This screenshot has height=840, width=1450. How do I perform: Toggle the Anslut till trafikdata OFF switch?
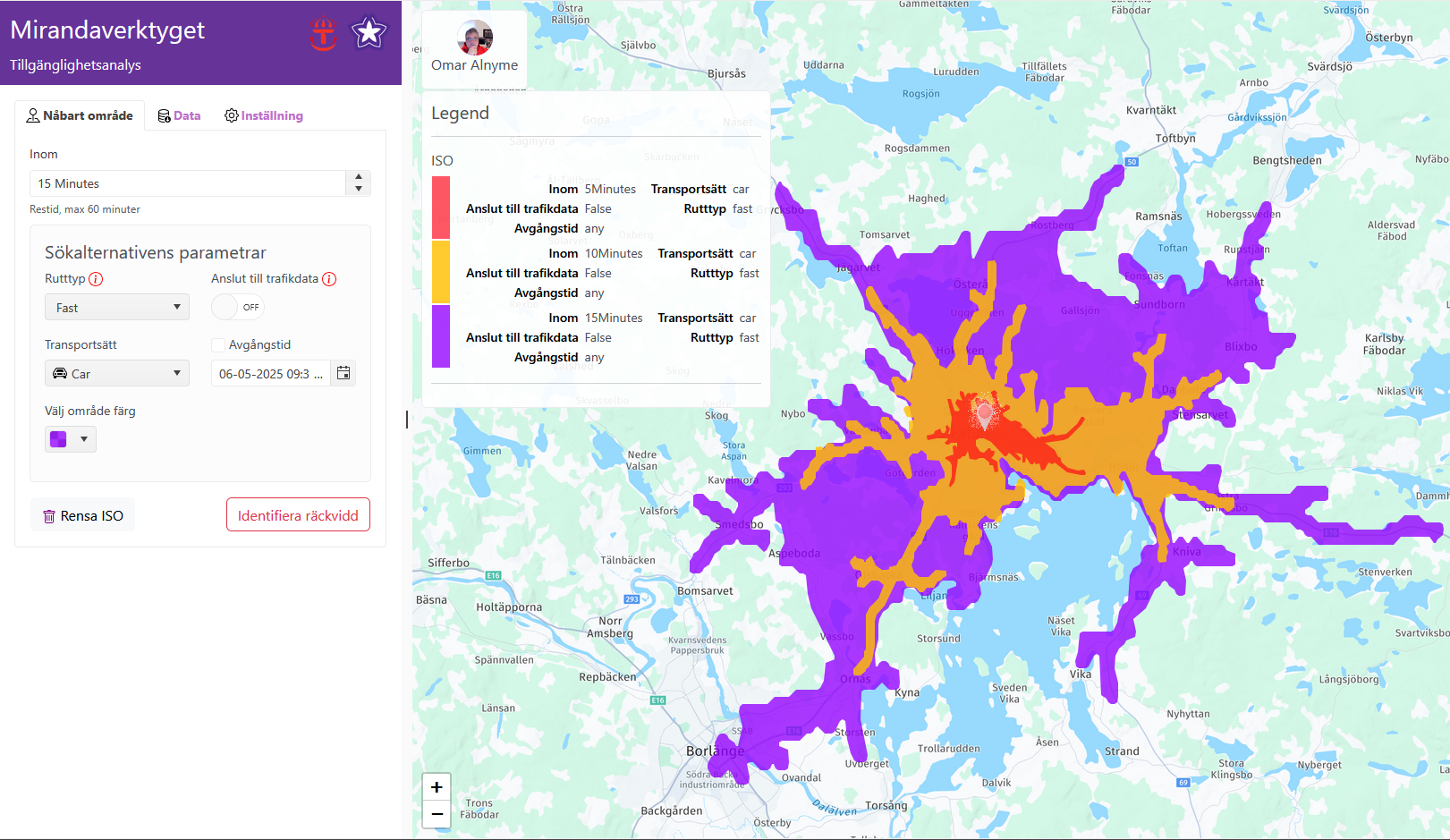[238, 307]
